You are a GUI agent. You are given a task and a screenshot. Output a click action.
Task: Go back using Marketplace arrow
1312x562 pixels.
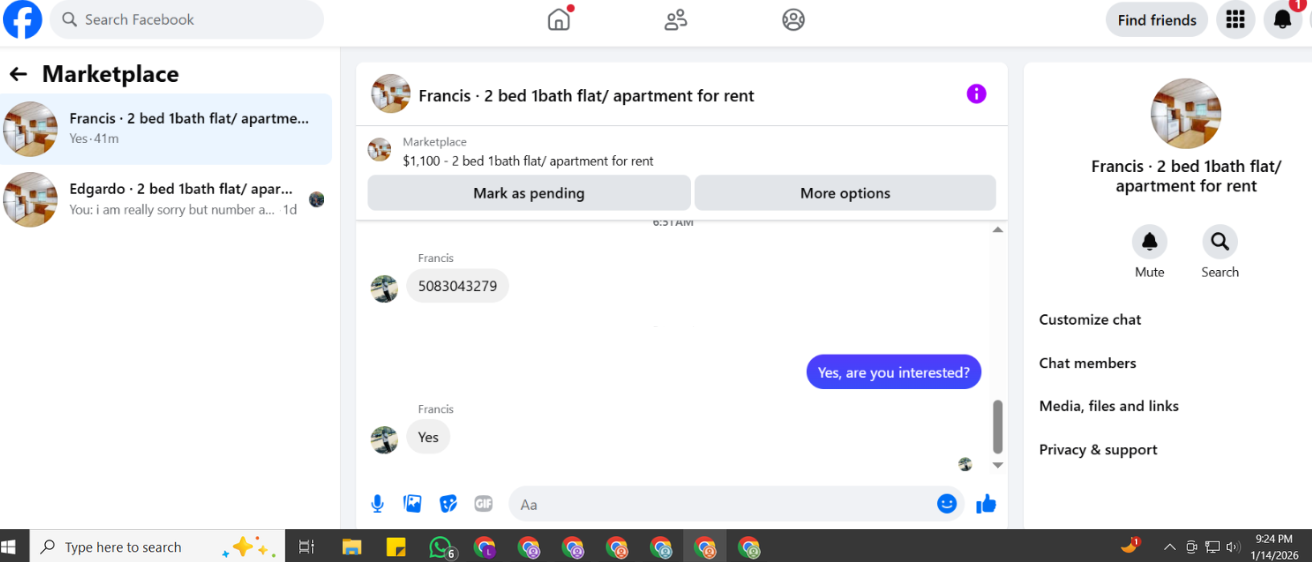[x=18, y=74]
